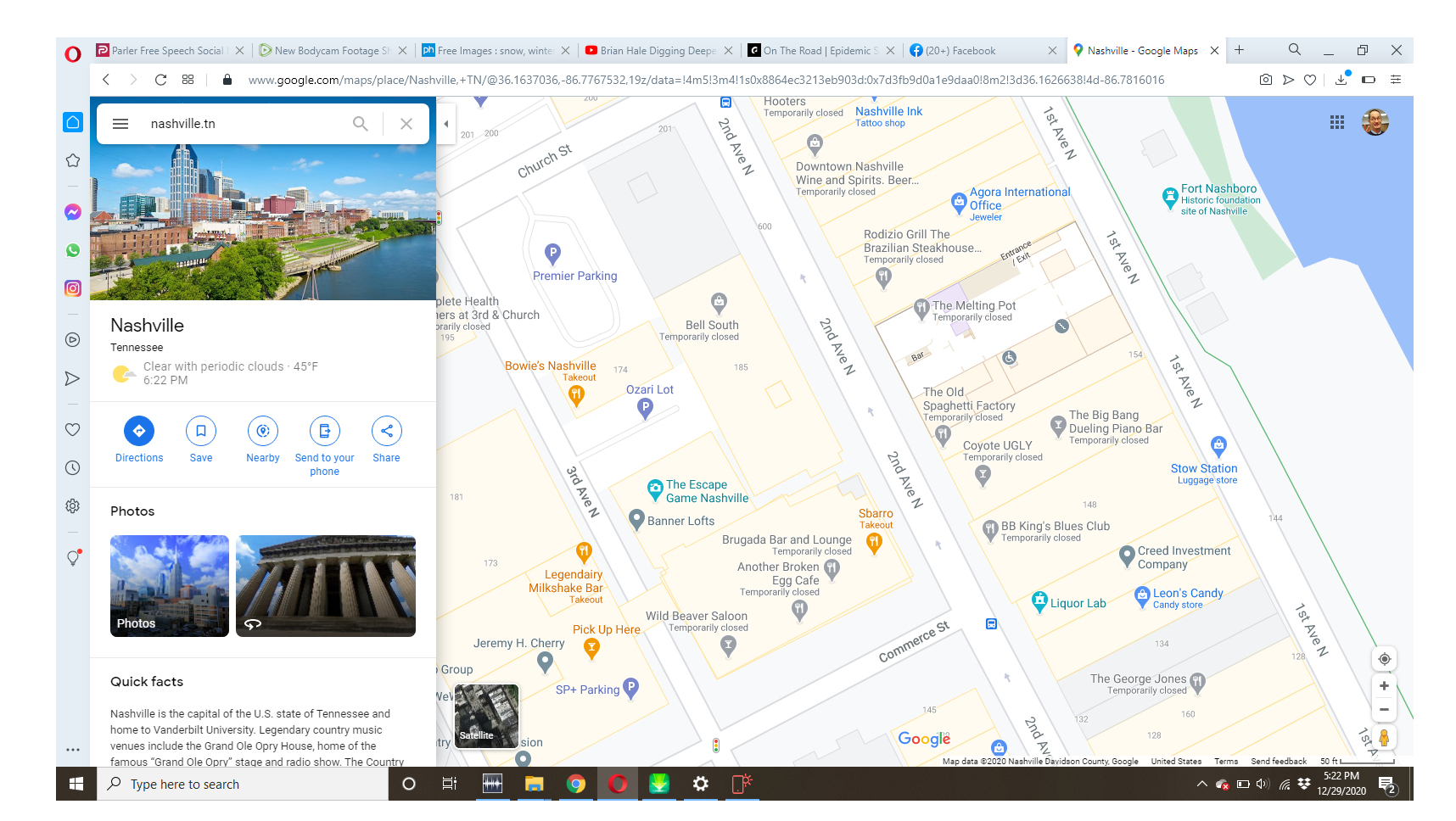The width and height of the screenshot is (1456, 821).
Task: Click the browser address bar URL
Action: (706, 80)
